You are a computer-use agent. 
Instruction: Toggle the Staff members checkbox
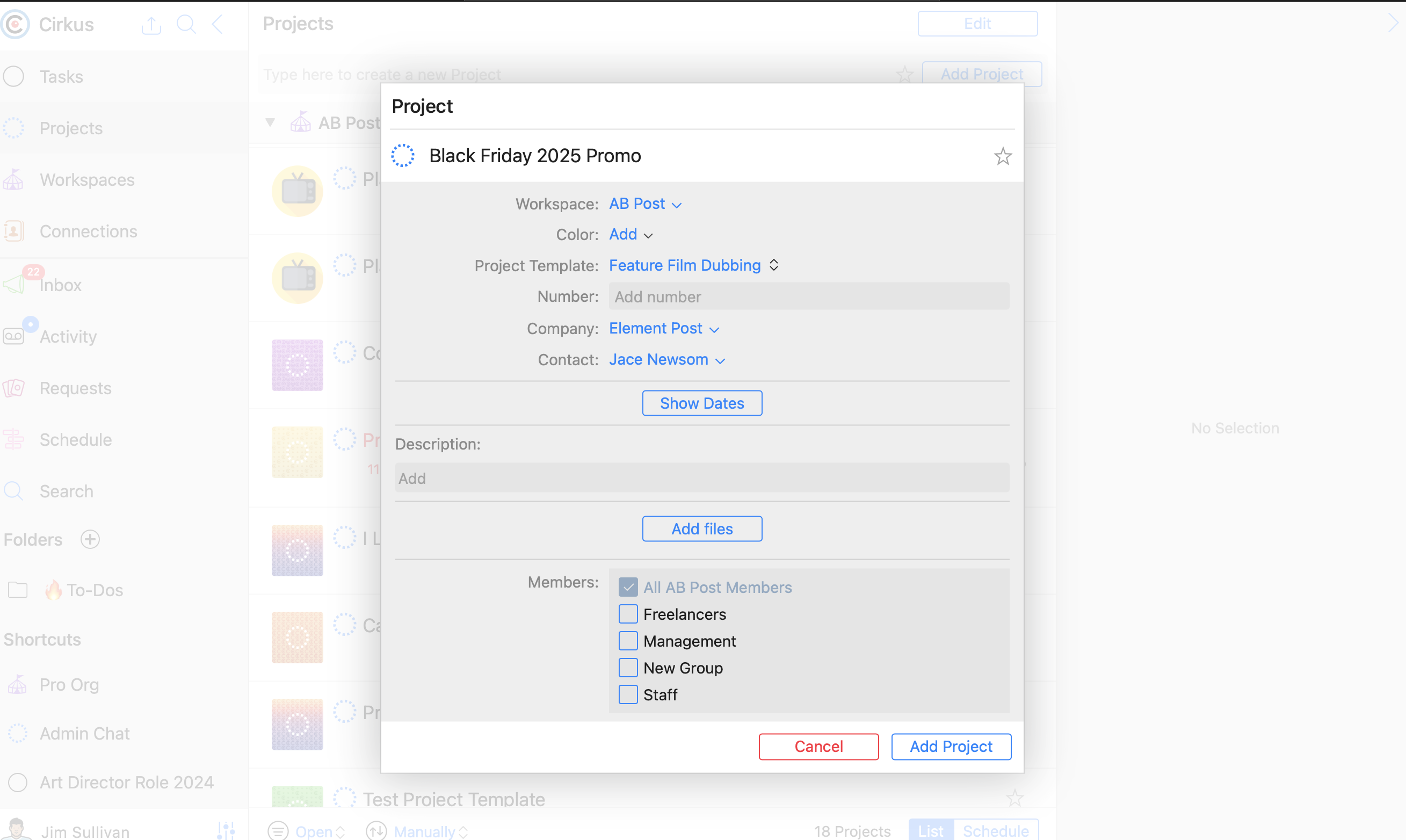[x=628, y=694]
